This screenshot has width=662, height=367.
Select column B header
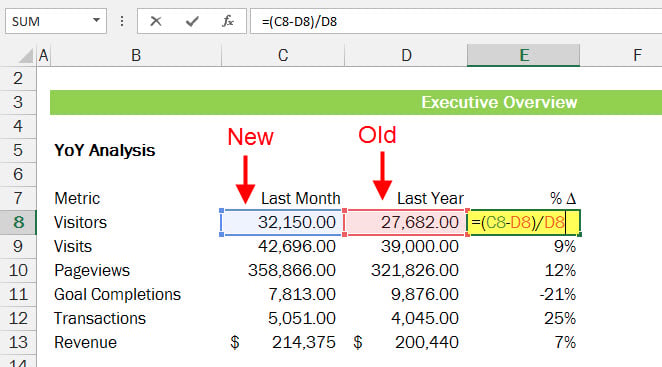click(x=136, y=55)
